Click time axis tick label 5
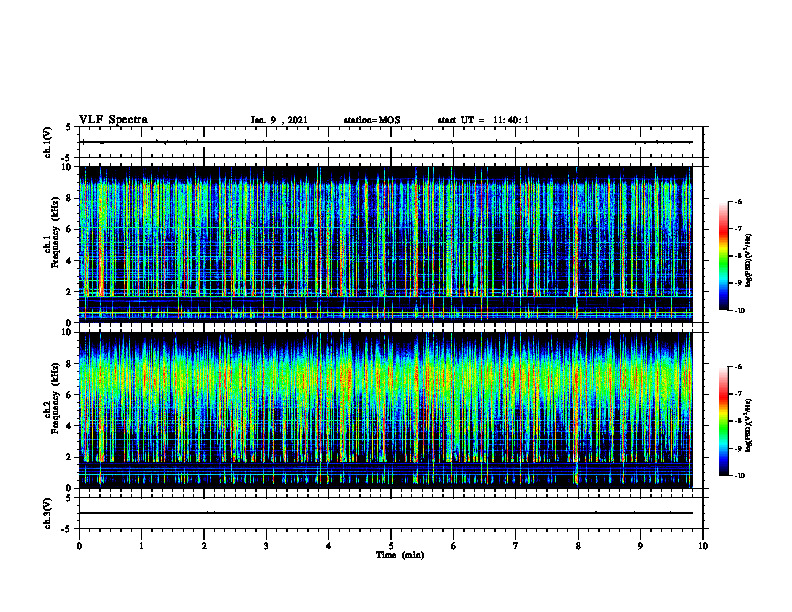Screen dimensions: 792x612 coord(391,546)
